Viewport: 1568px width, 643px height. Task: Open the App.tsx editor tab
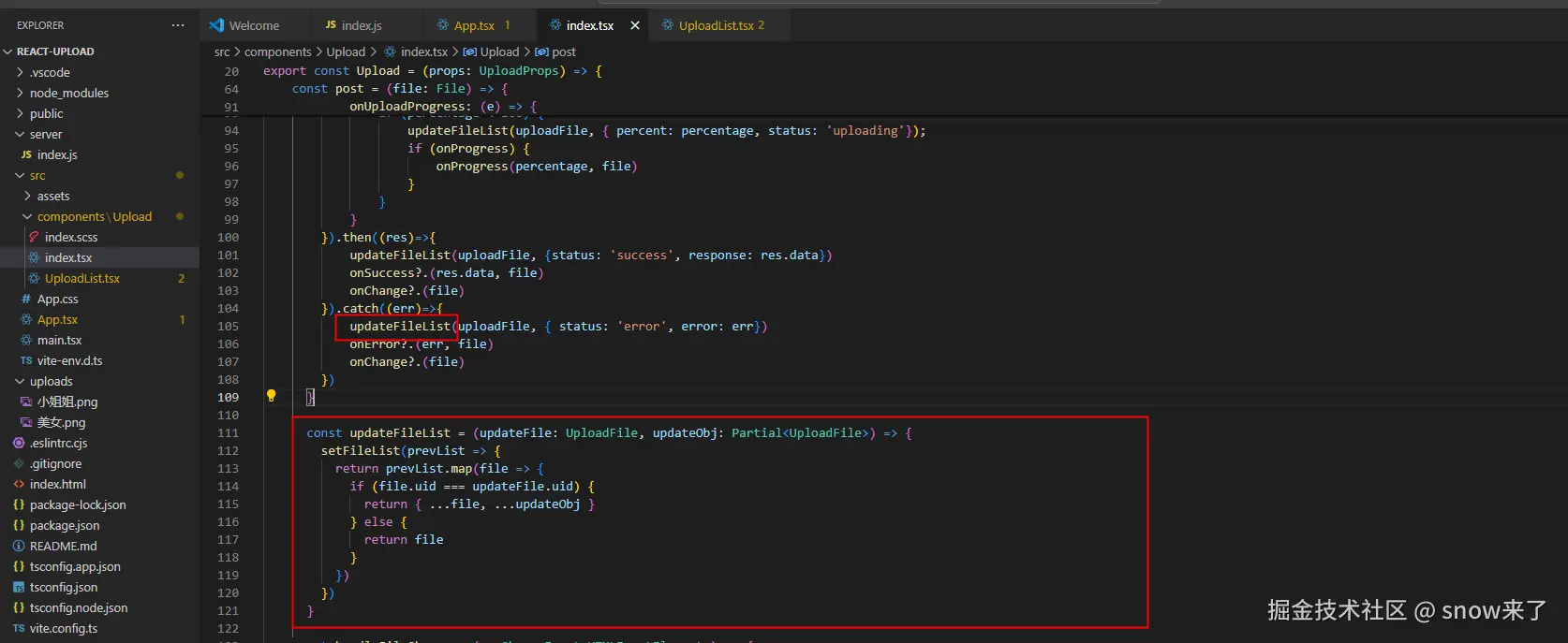click(474, 25)
